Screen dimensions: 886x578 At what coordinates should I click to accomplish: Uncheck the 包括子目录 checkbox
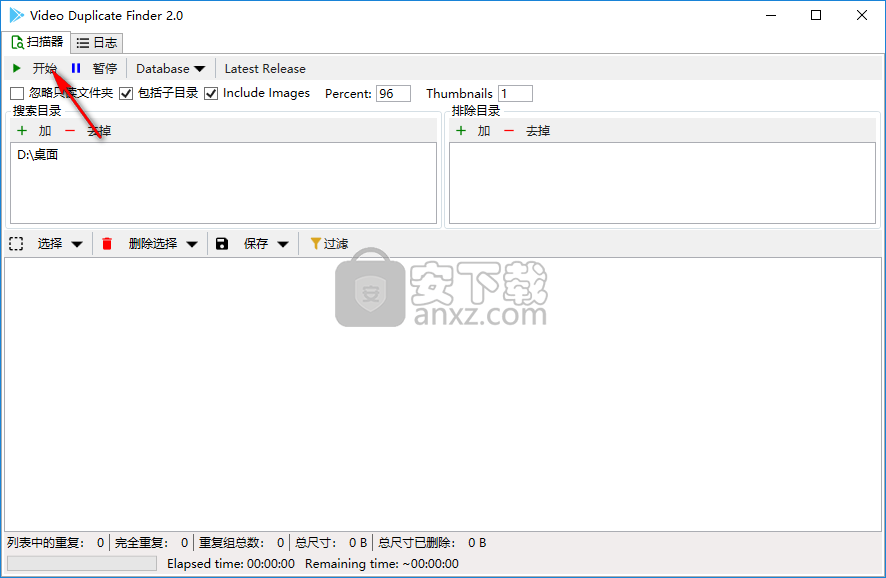(x=126, y=93)
